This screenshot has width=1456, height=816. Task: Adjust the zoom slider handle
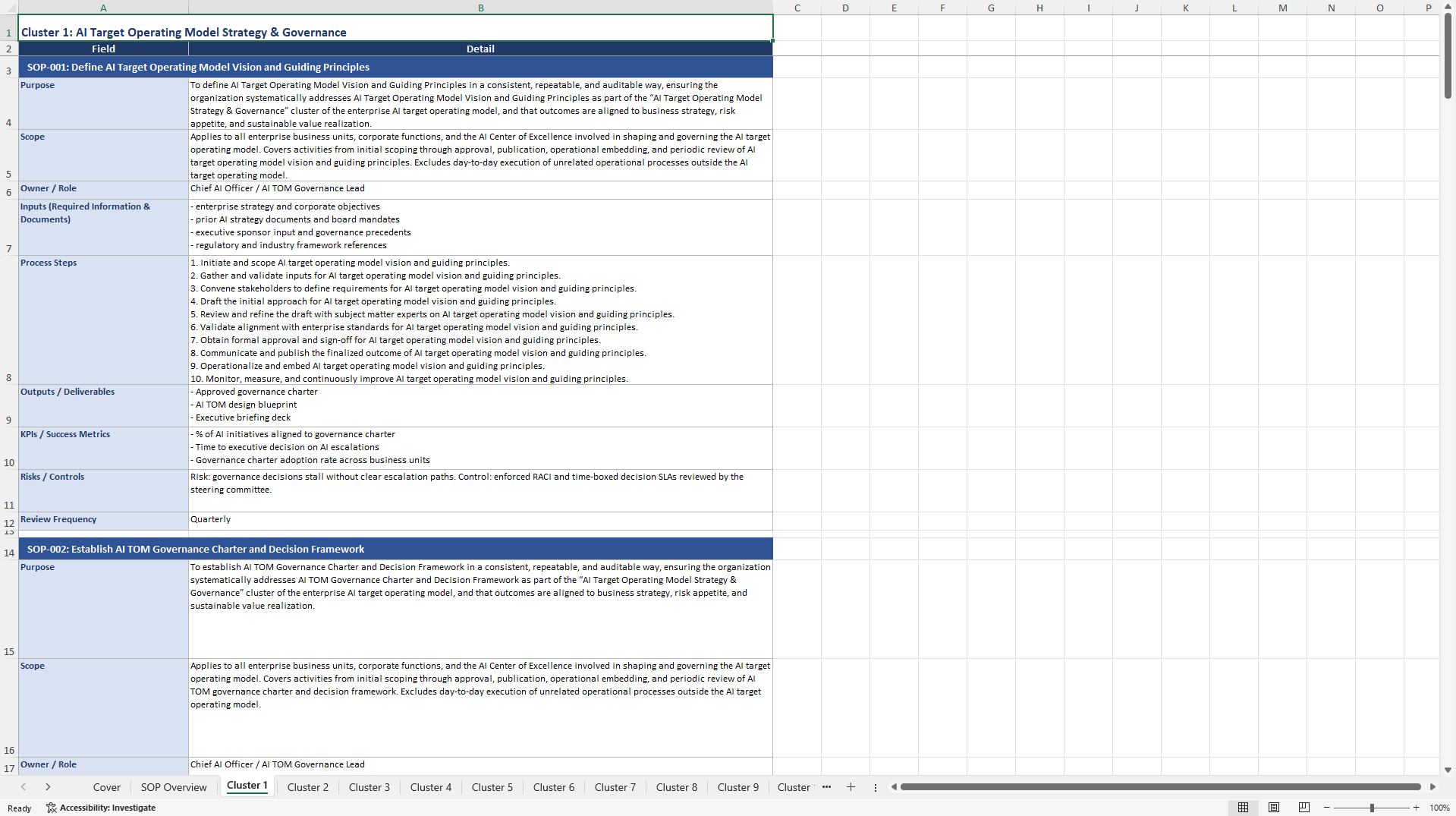[x=1372, y=808]
